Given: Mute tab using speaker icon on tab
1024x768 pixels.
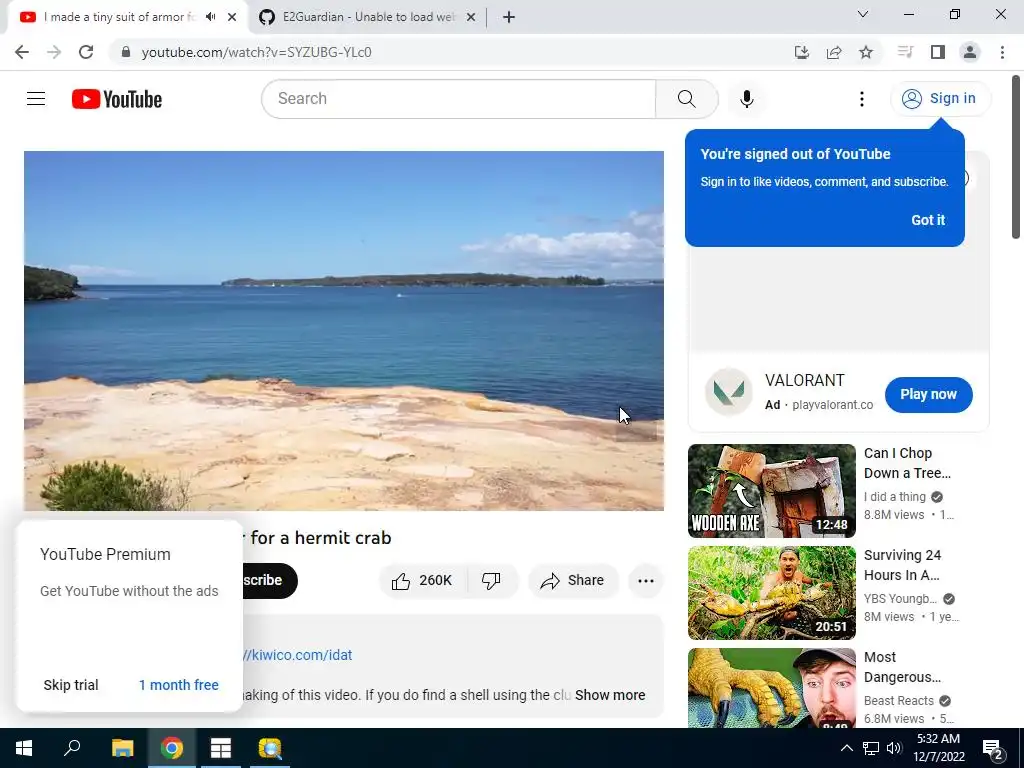Looking at the screenshot, I should click(x=210, y=17).
